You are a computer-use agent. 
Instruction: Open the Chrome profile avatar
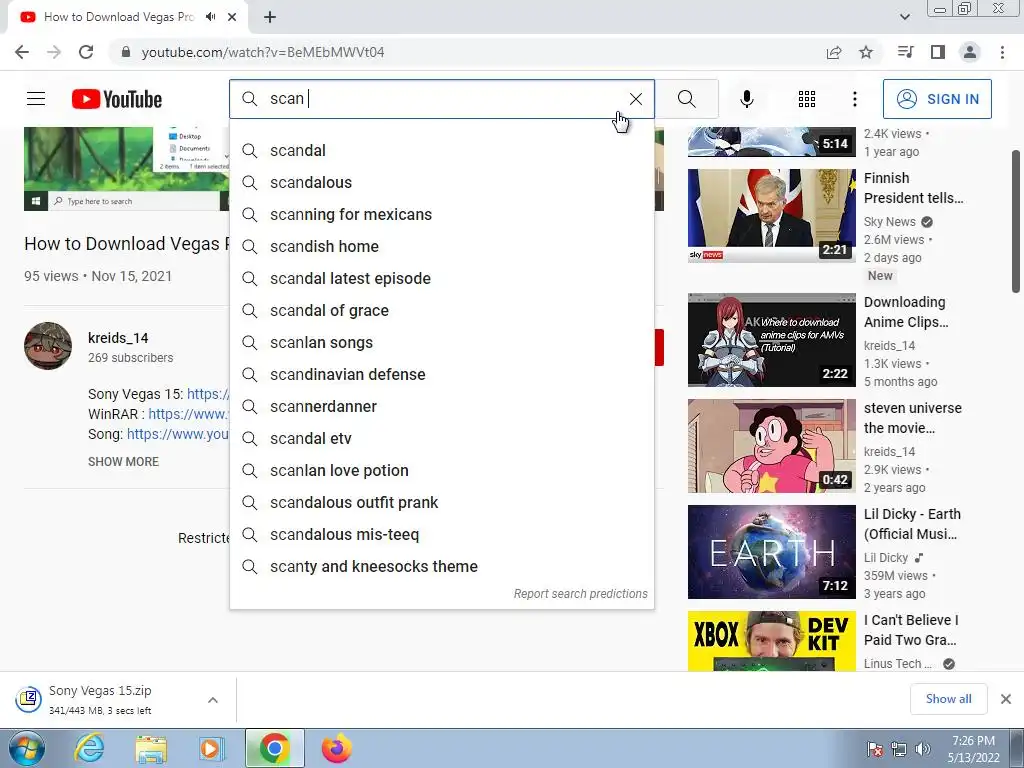click(970, 52)
